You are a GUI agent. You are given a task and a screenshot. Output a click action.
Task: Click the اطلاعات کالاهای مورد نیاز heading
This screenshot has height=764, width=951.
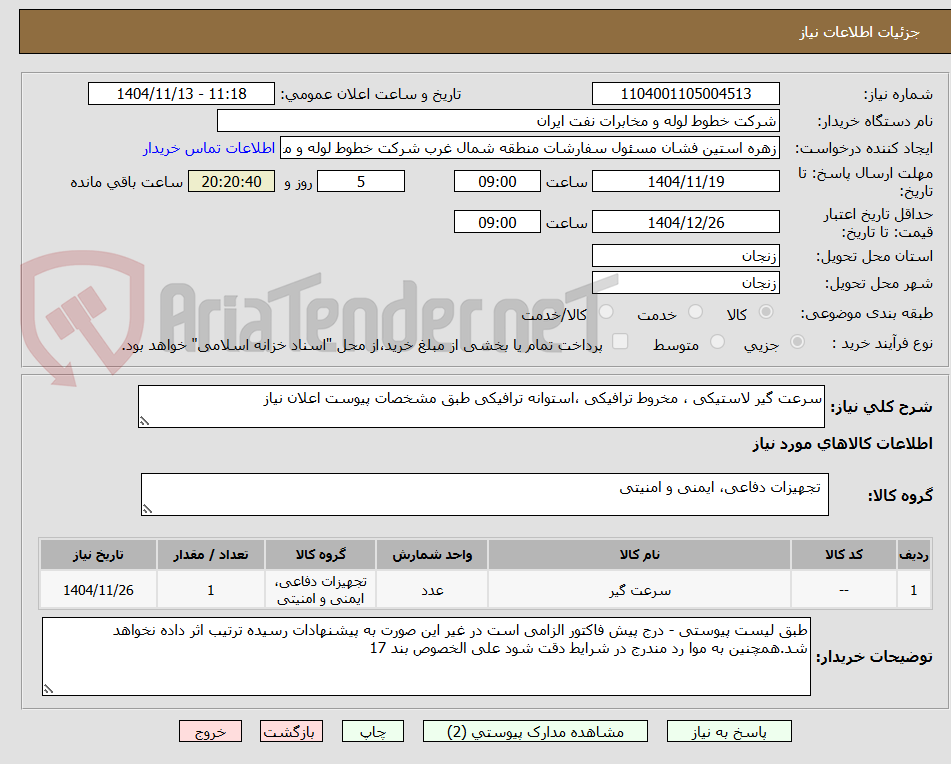click(842, 444)
